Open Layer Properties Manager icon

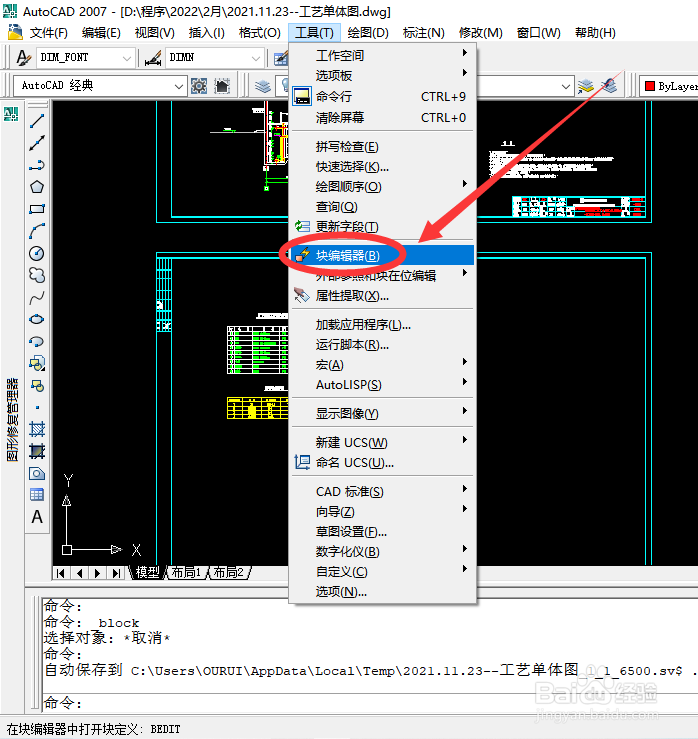[263, 86]
